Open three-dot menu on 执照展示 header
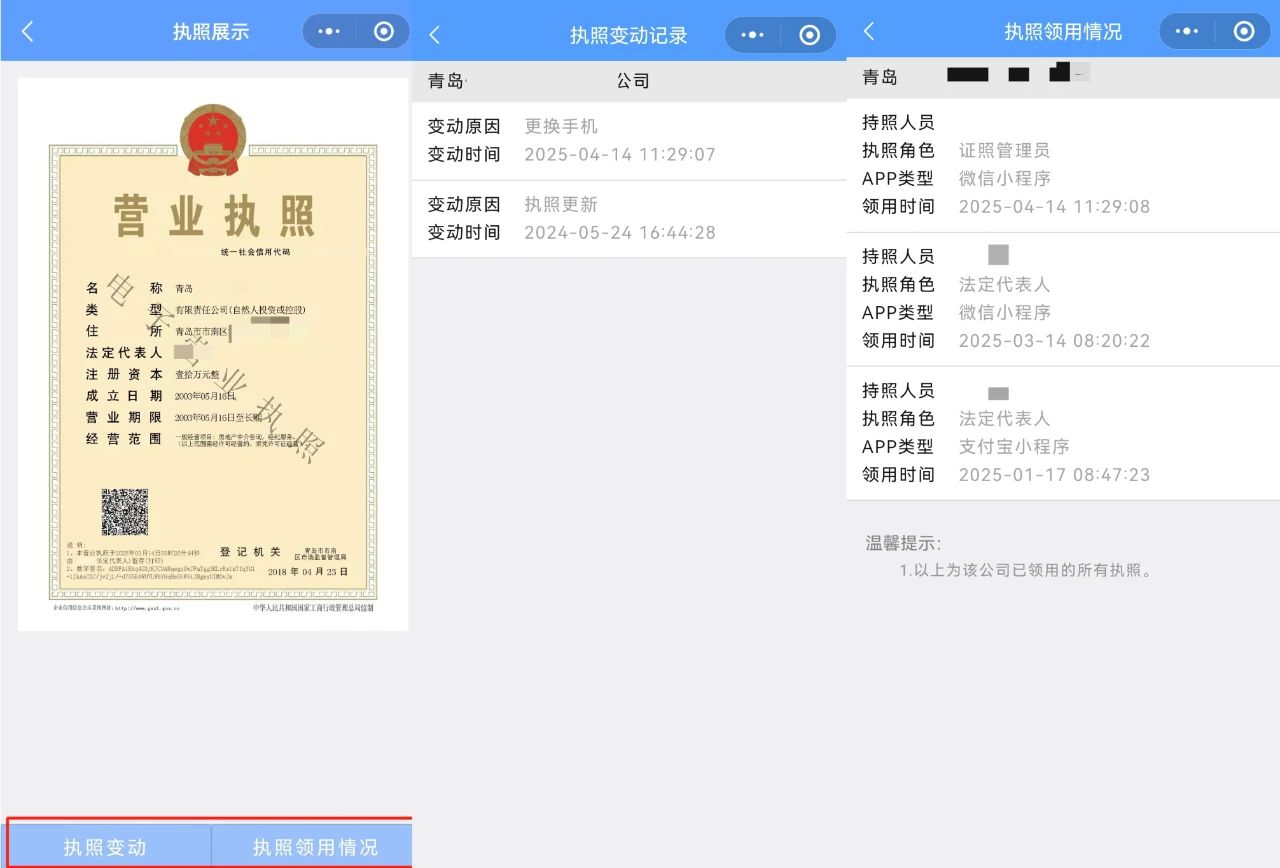The height and width of the screenshot is (868, 1280). click(x=329, y=32)
